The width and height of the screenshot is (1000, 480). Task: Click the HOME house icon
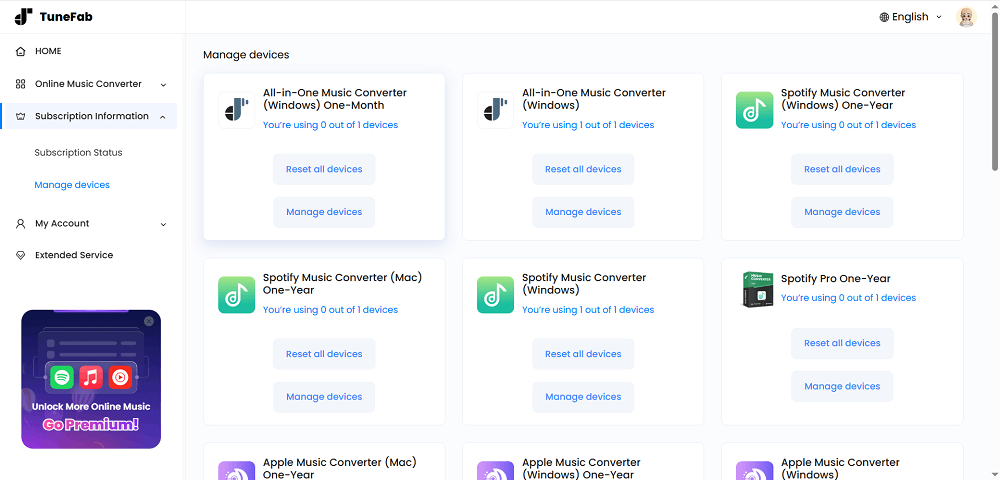click(x=20, y=51)
